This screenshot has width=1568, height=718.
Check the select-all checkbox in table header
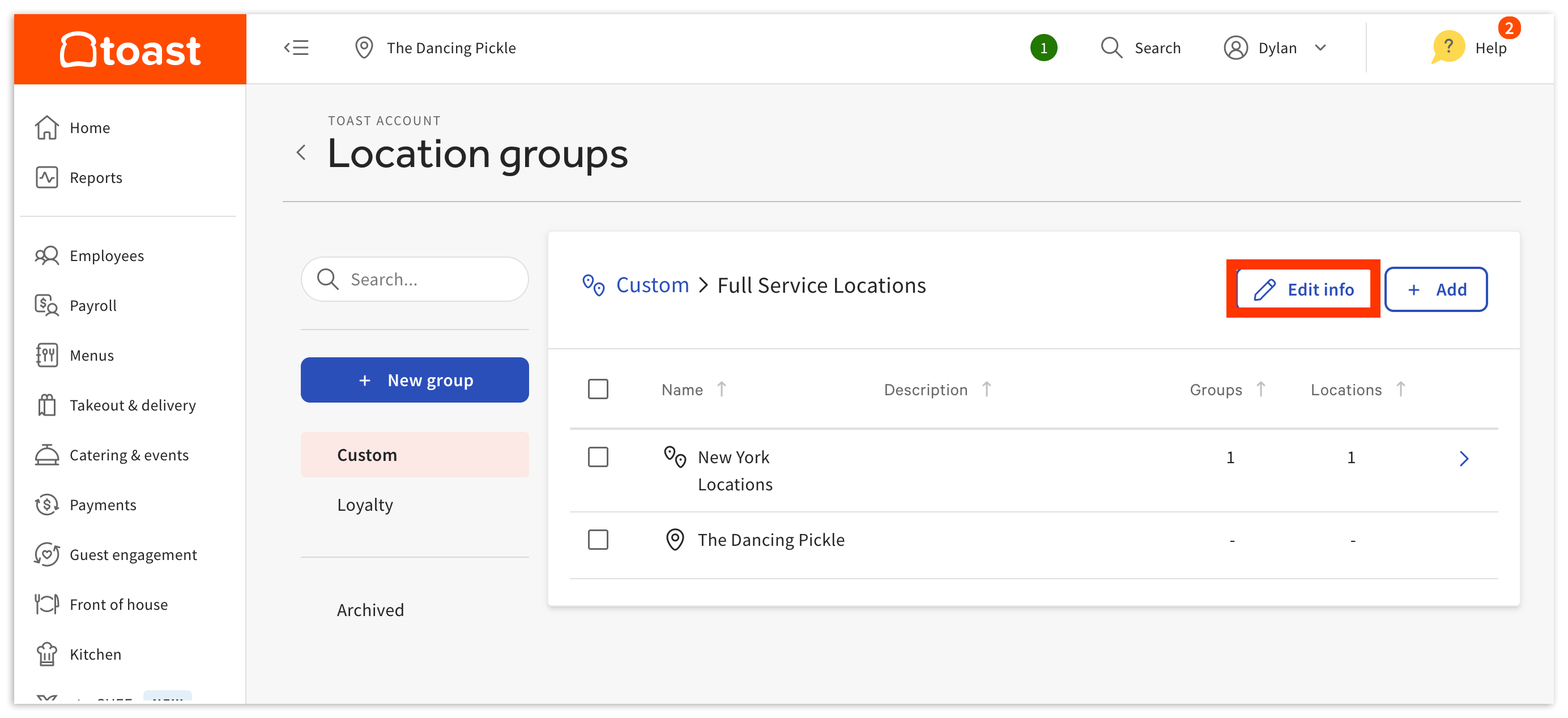click(x=598, y=389)
